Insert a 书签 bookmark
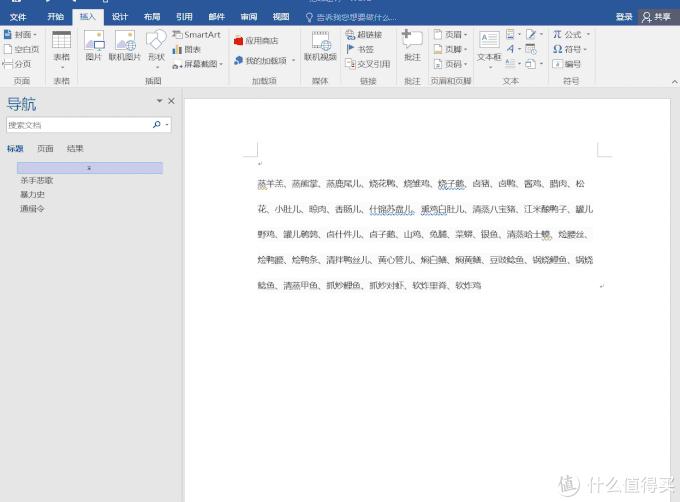Image resolution: width=680 pixels, height=502 pixels. [360, 49]
